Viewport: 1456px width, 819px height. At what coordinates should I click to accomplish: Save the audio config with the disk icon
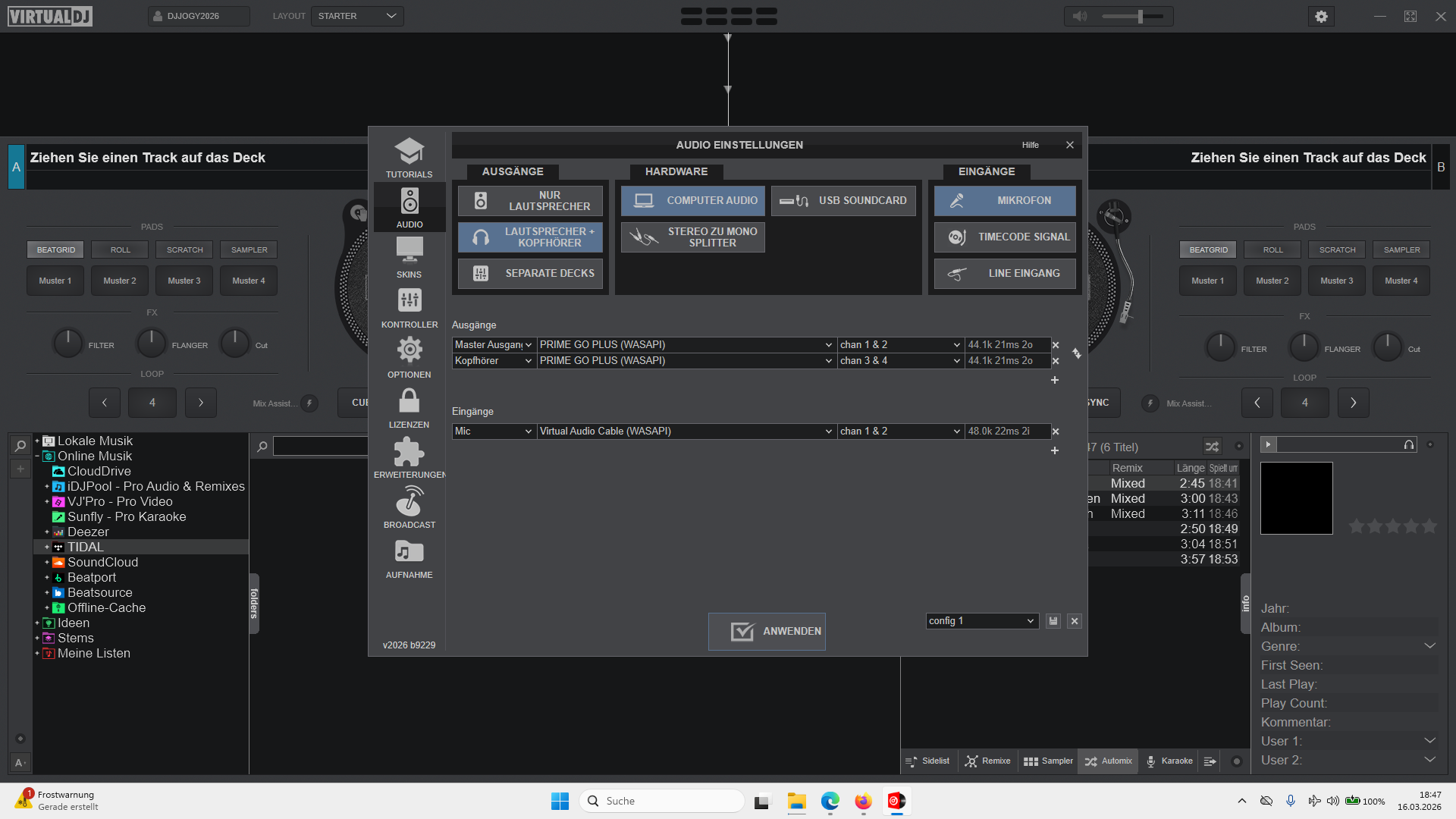(1053, 621)
